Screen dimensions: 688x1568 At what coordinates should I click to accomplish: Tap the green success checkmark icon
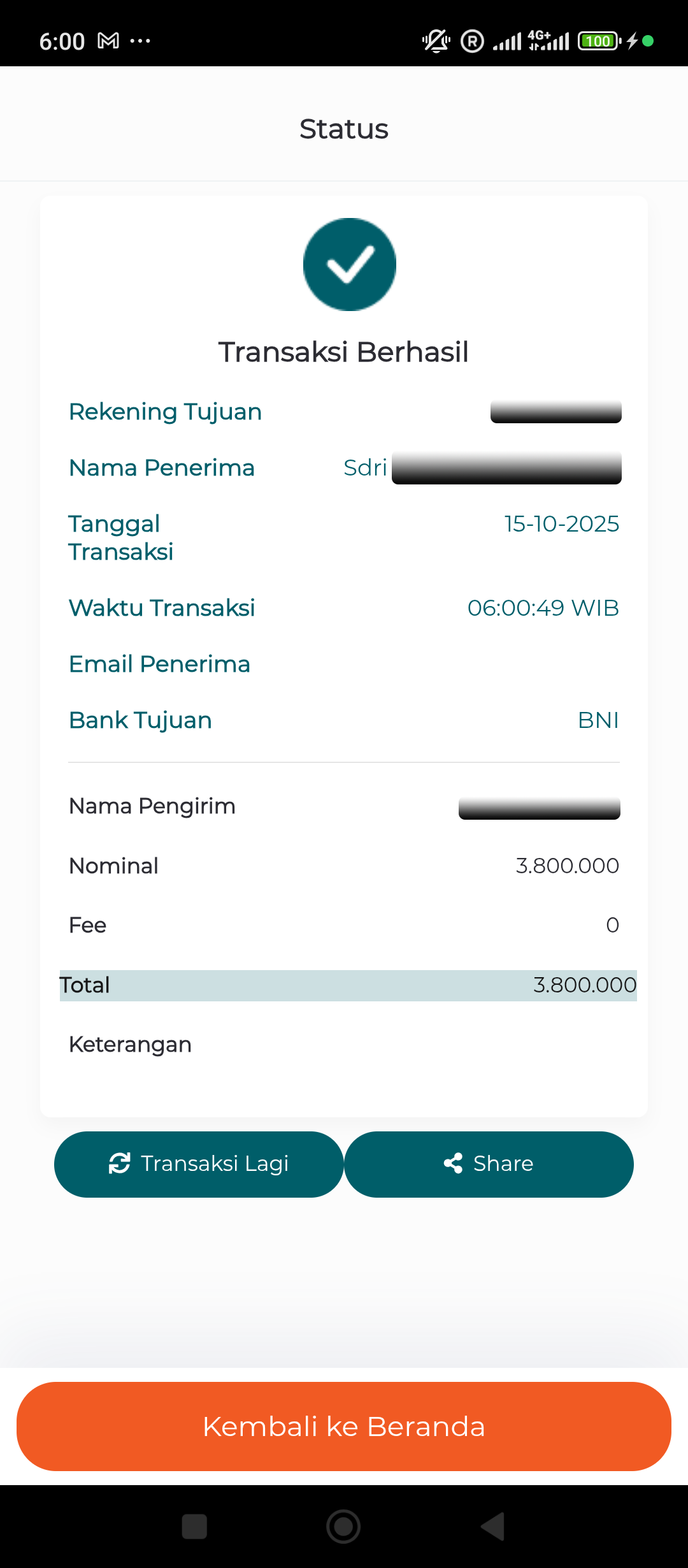[349, 265]
